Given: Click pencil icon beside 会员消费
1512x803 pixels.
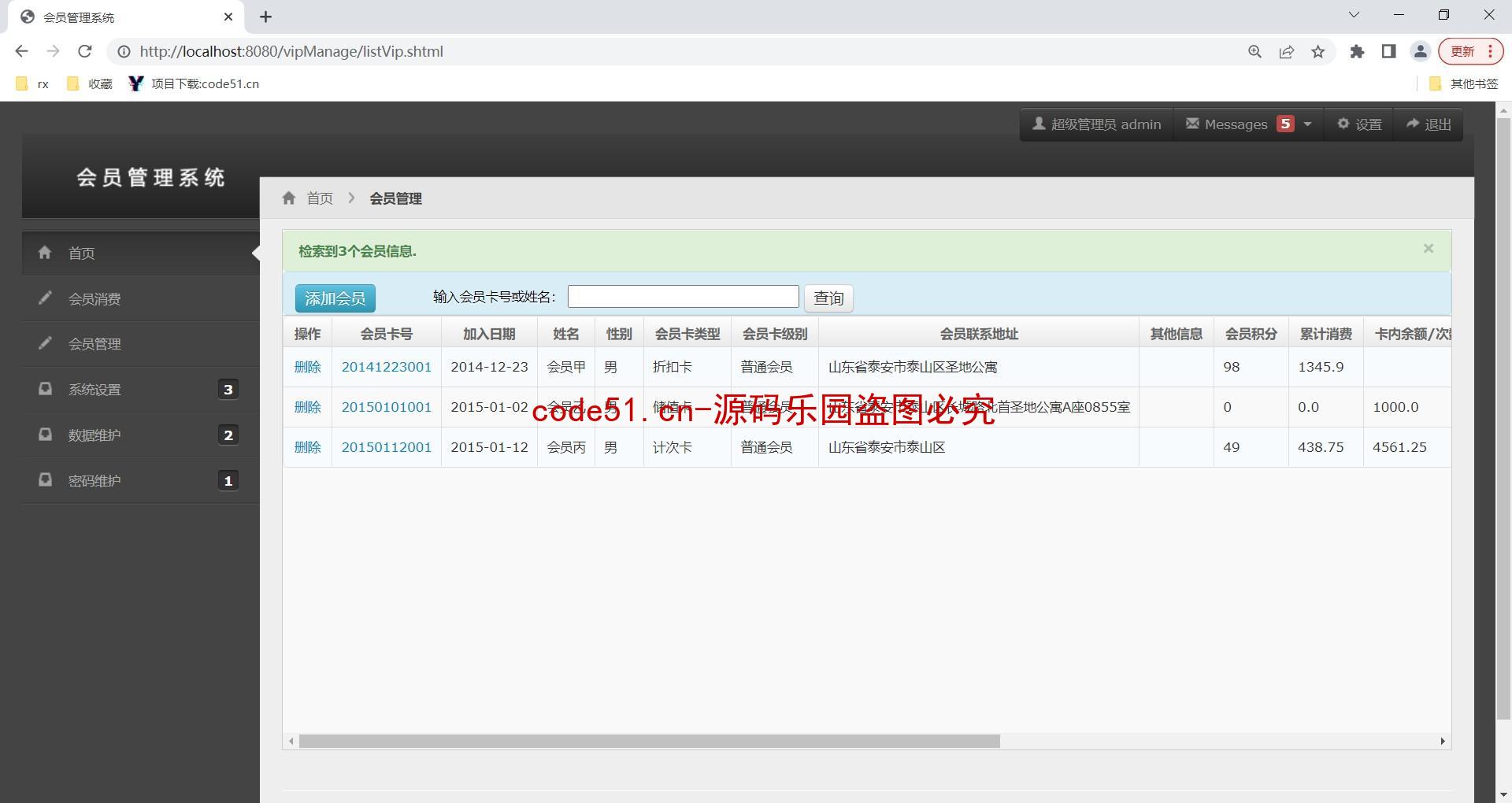Looking at the screenshot, I should click(46, 298).
